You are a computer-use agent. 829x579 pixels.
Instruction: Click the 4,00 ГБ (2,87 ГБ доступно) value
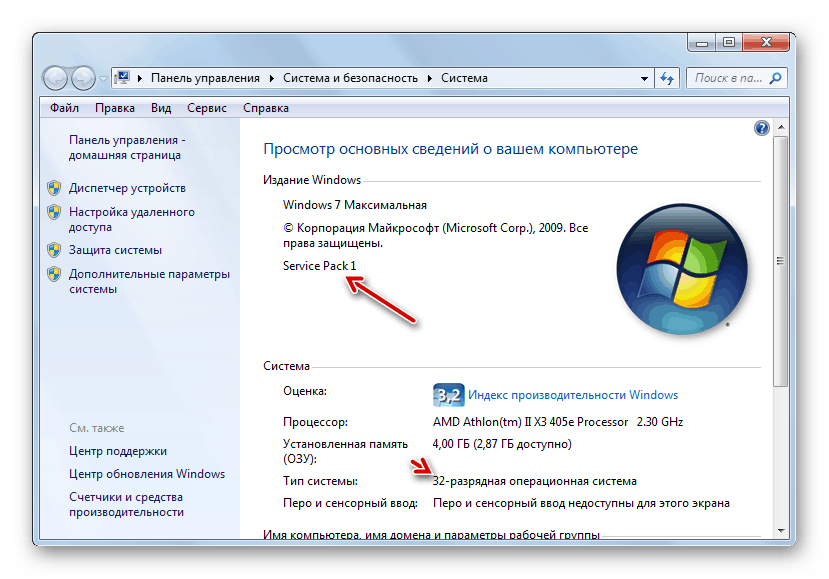click(502, 444)
